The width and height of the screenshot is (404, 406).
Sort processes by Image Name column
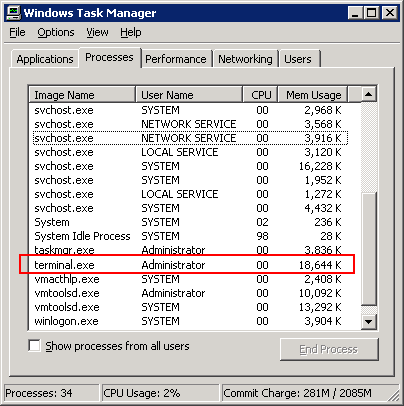coord(82,95)
